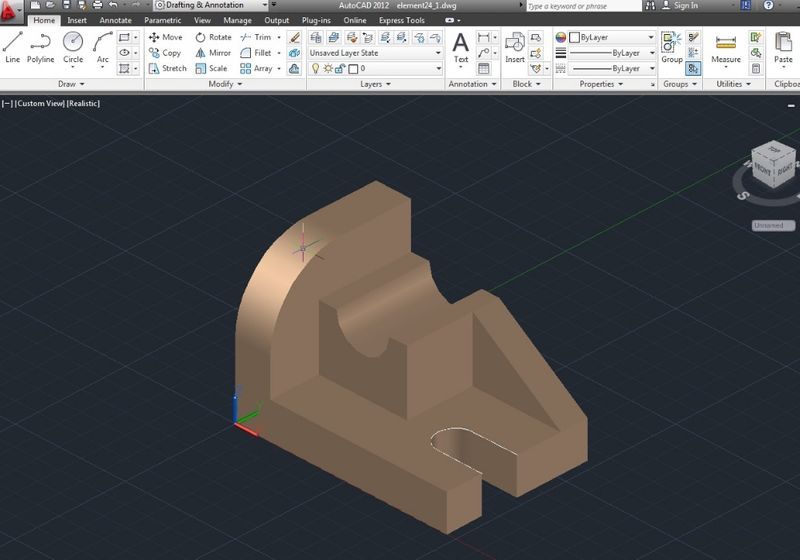Open the Express Tools tab
Image resolution: width=800 pixels, height=560 pixels.
pyautogui.click(x=402, y=20)
